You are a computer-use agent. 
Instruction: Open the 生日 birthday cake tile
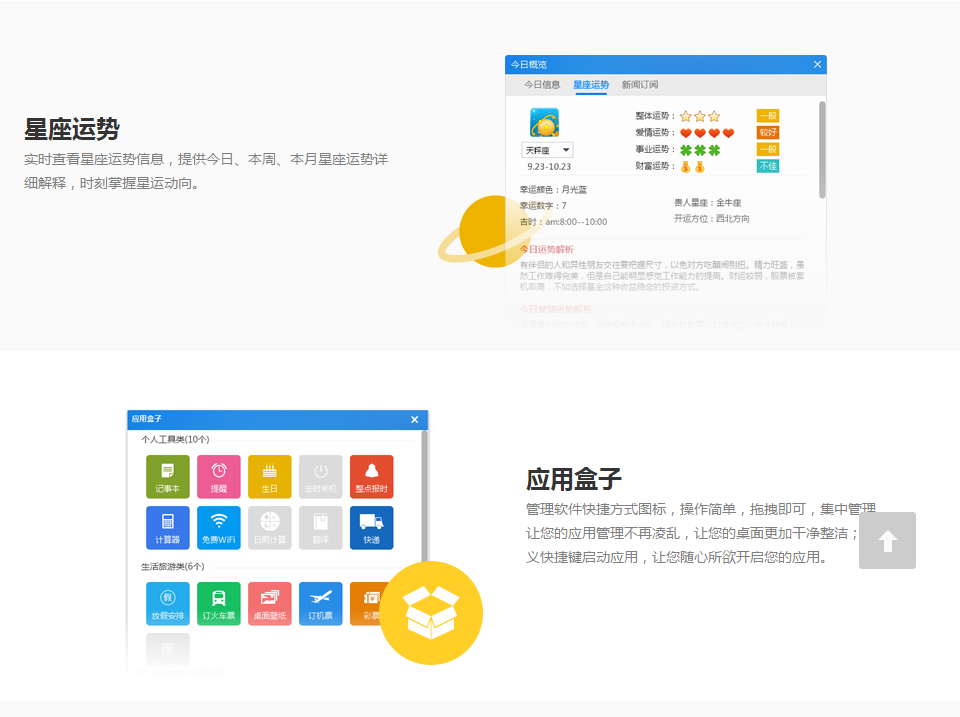(269, 476)
